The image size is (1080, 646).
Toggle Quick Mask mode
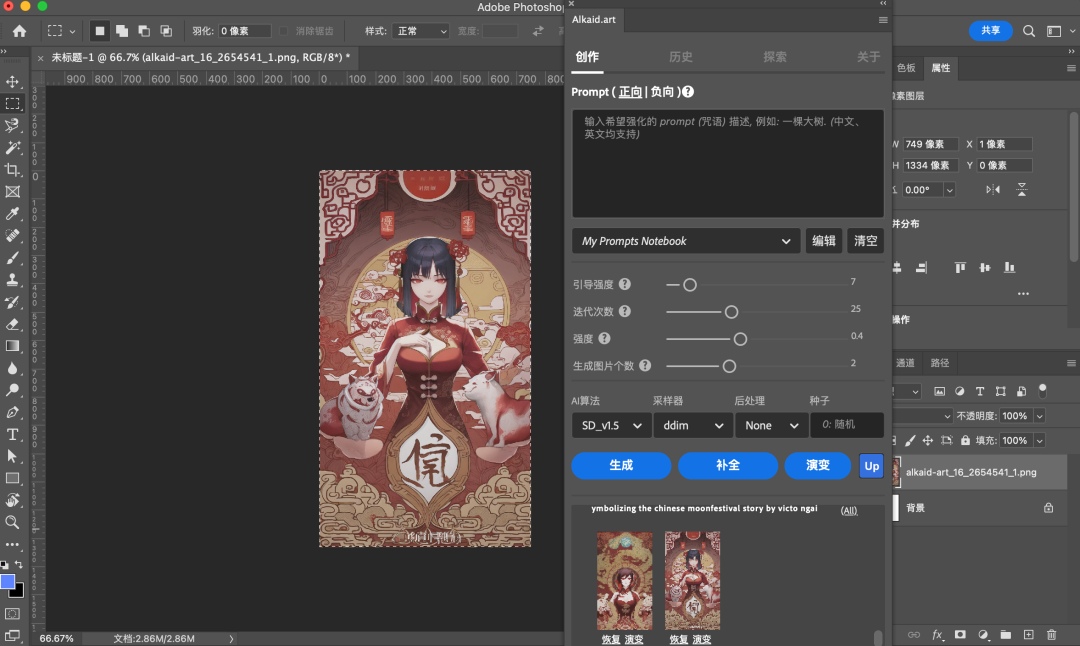click(12, 614)
